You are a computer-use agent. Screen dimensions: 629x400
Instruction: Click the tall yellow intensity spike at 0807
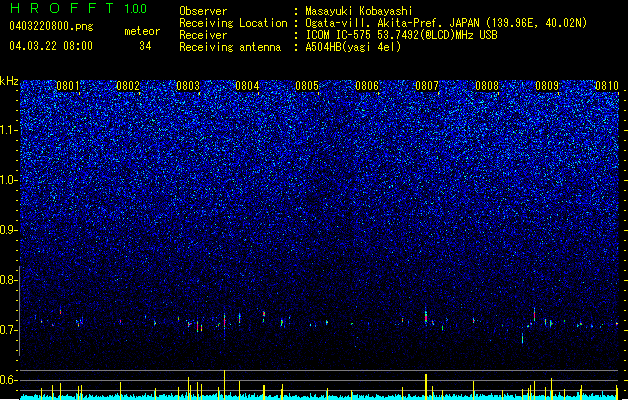426,386
